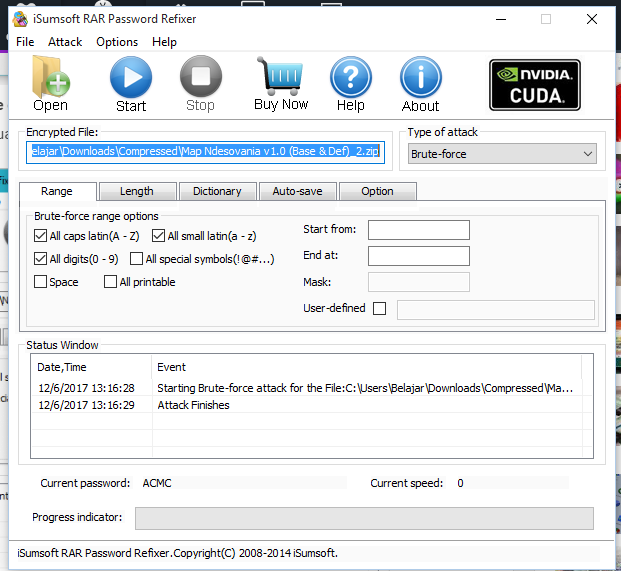Click the Mask input field
The width and height of the screenshot is (621, 571).
pyautogui.click(x=419, y=282)
